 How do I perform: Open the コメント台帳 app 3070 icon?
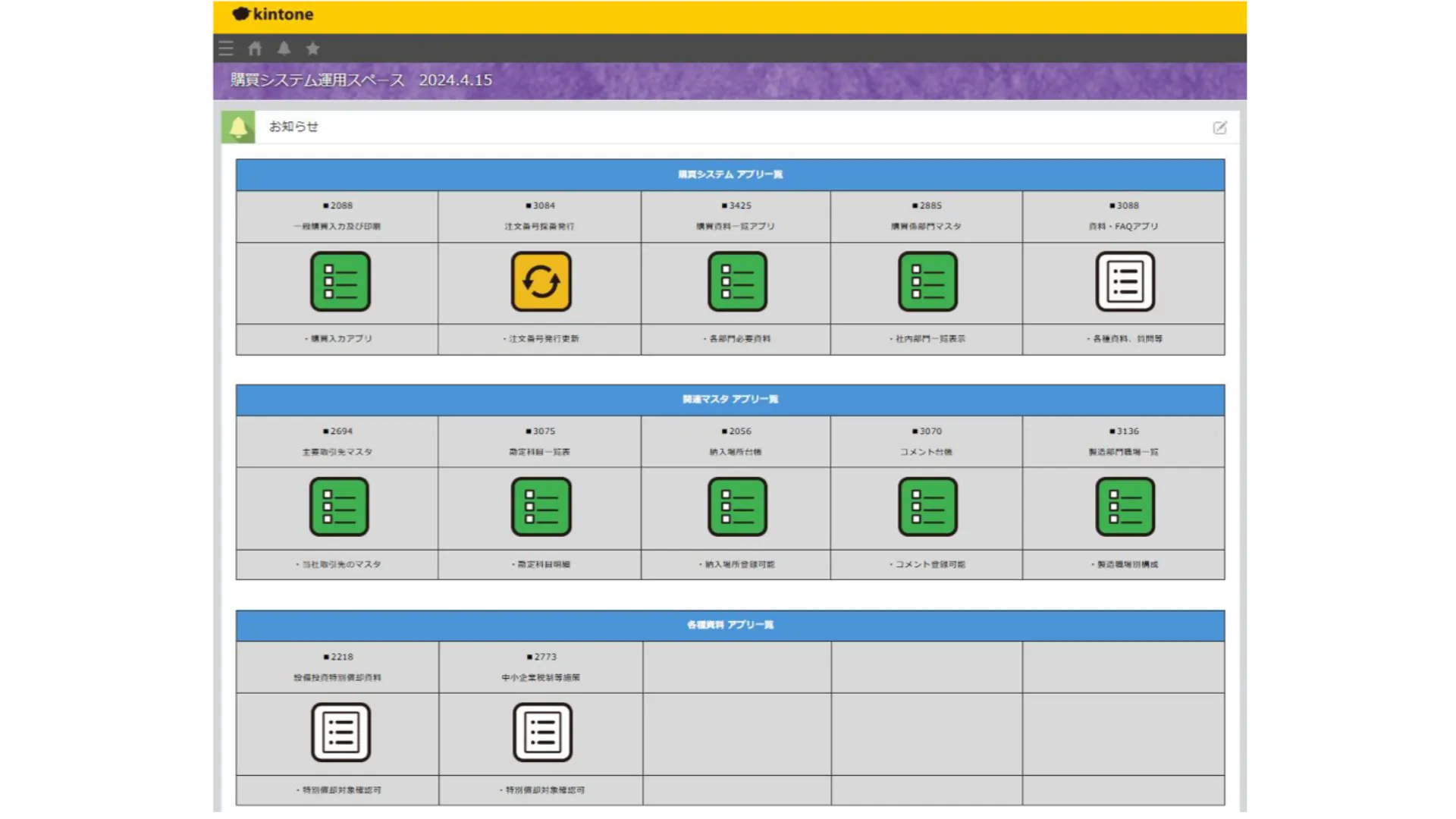click(927, 507)
